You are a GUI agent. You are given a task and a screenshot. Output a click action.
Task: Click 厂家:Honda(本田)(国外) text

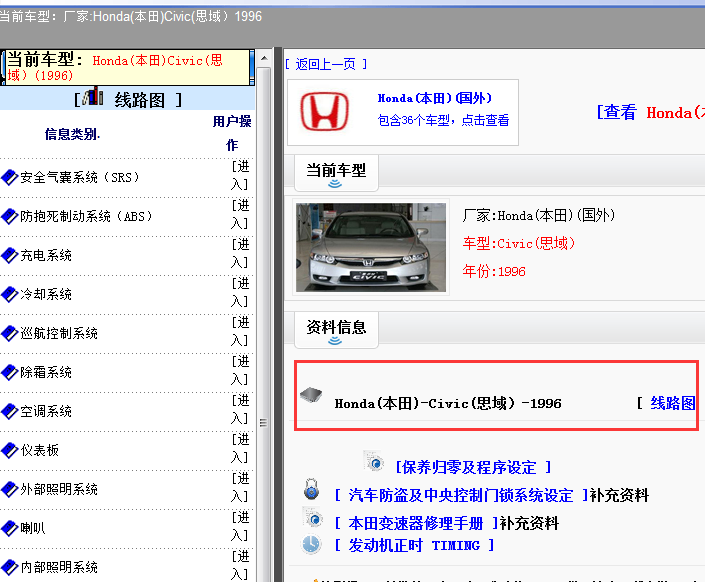point(539,215)
